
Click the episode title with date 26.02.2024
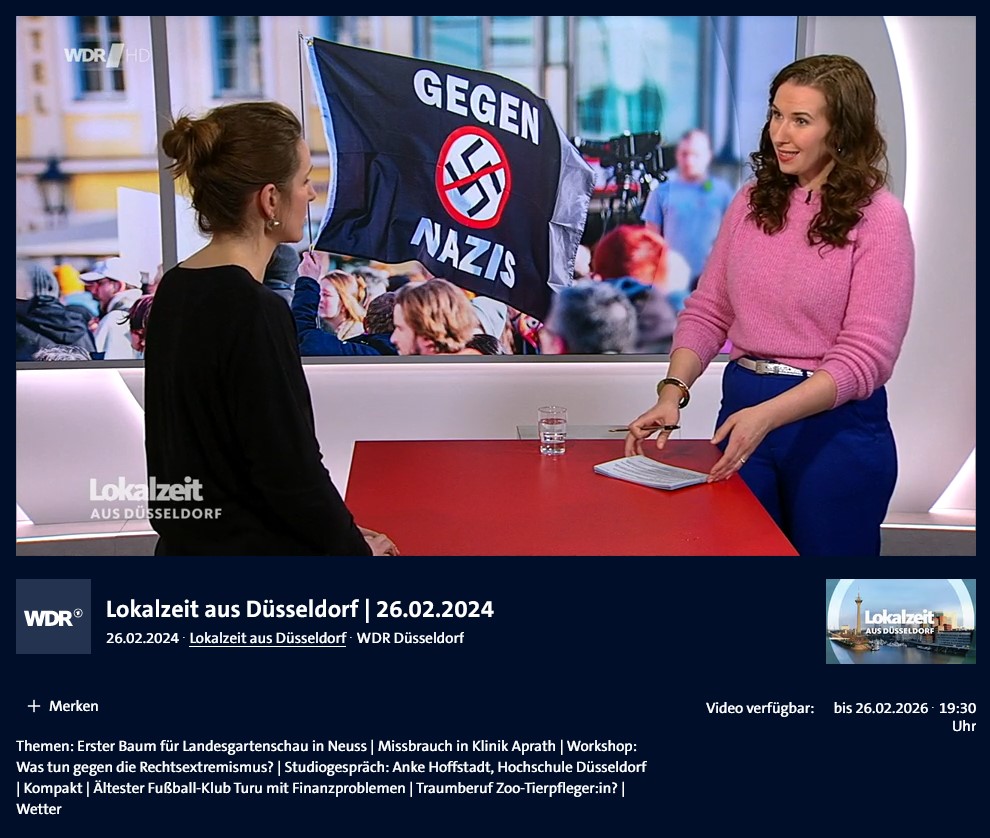point(302,607)
